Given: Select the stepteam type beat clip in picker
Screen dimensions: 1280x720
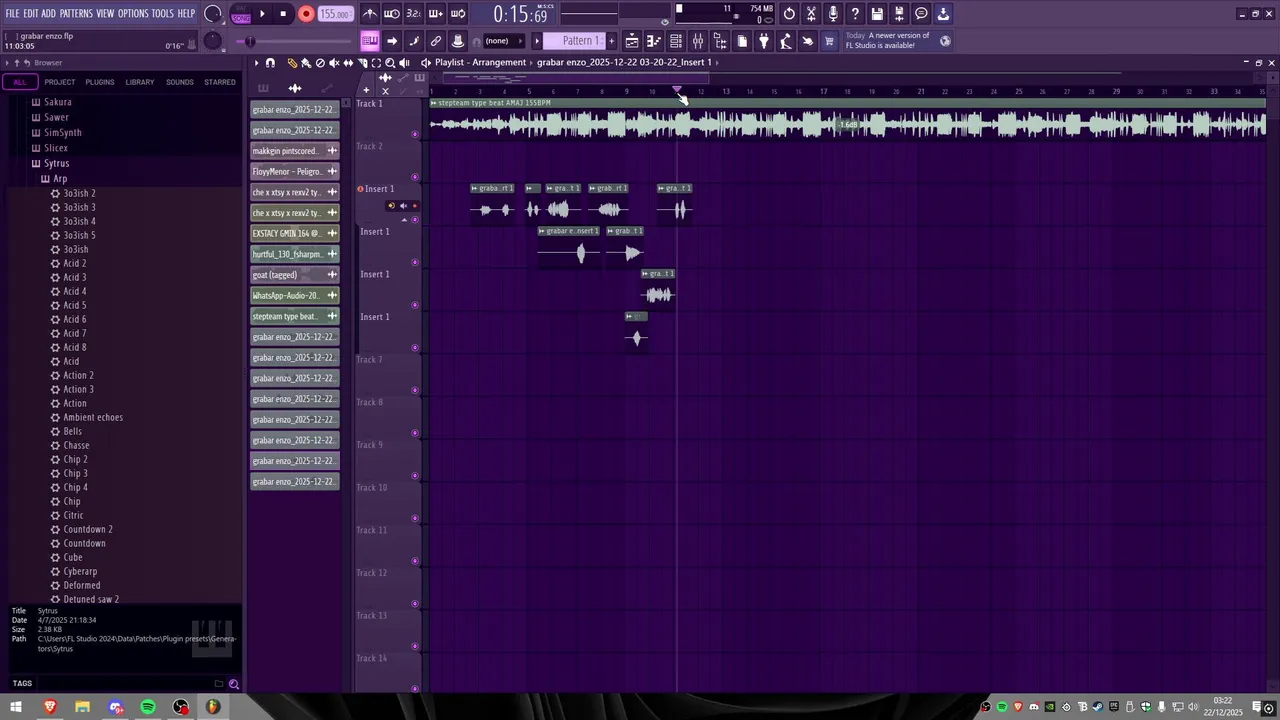Looking at the screenshot, I should coord(295,316).
